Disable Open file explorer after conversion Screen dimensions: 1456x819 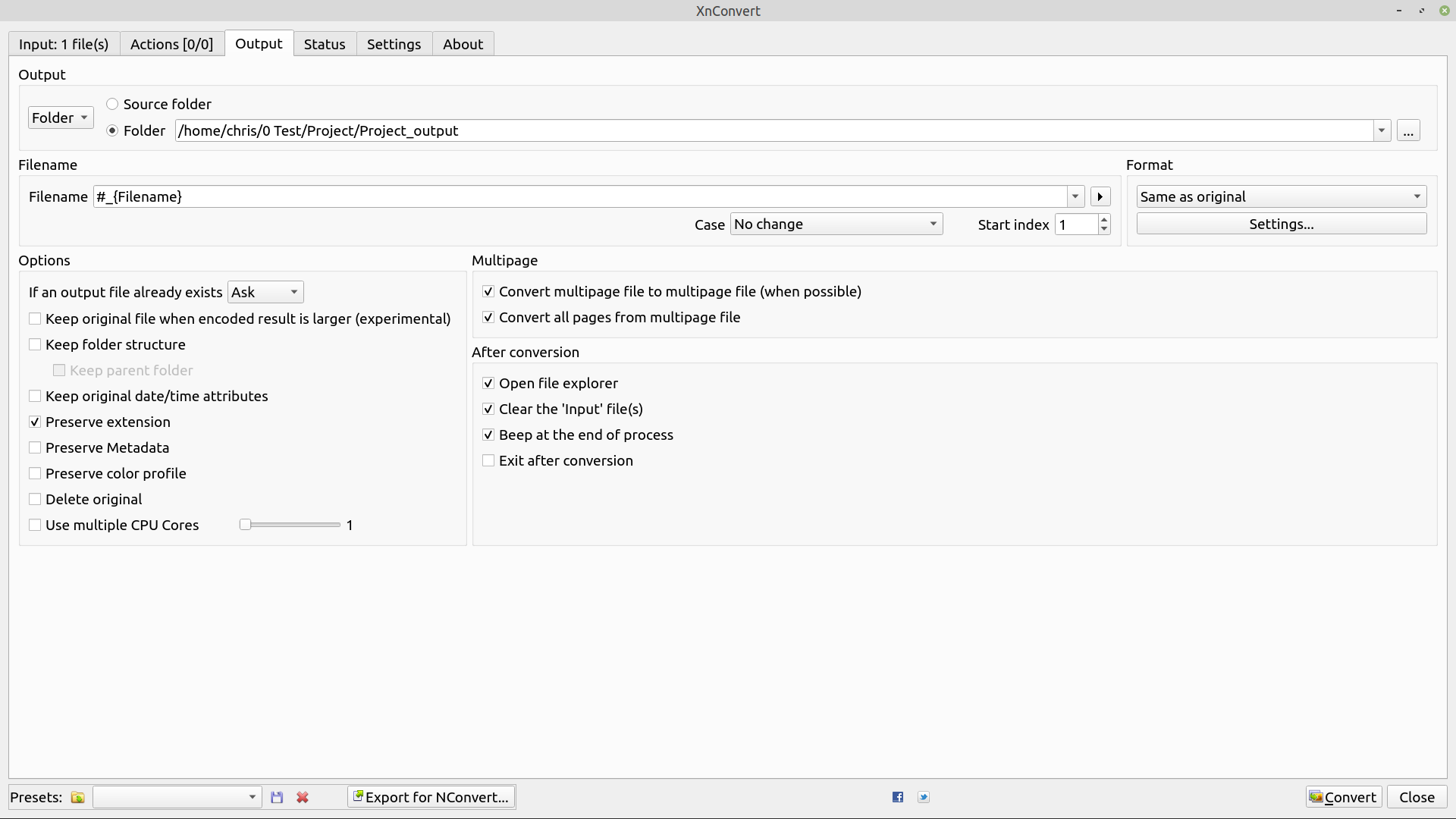[488, 383]
